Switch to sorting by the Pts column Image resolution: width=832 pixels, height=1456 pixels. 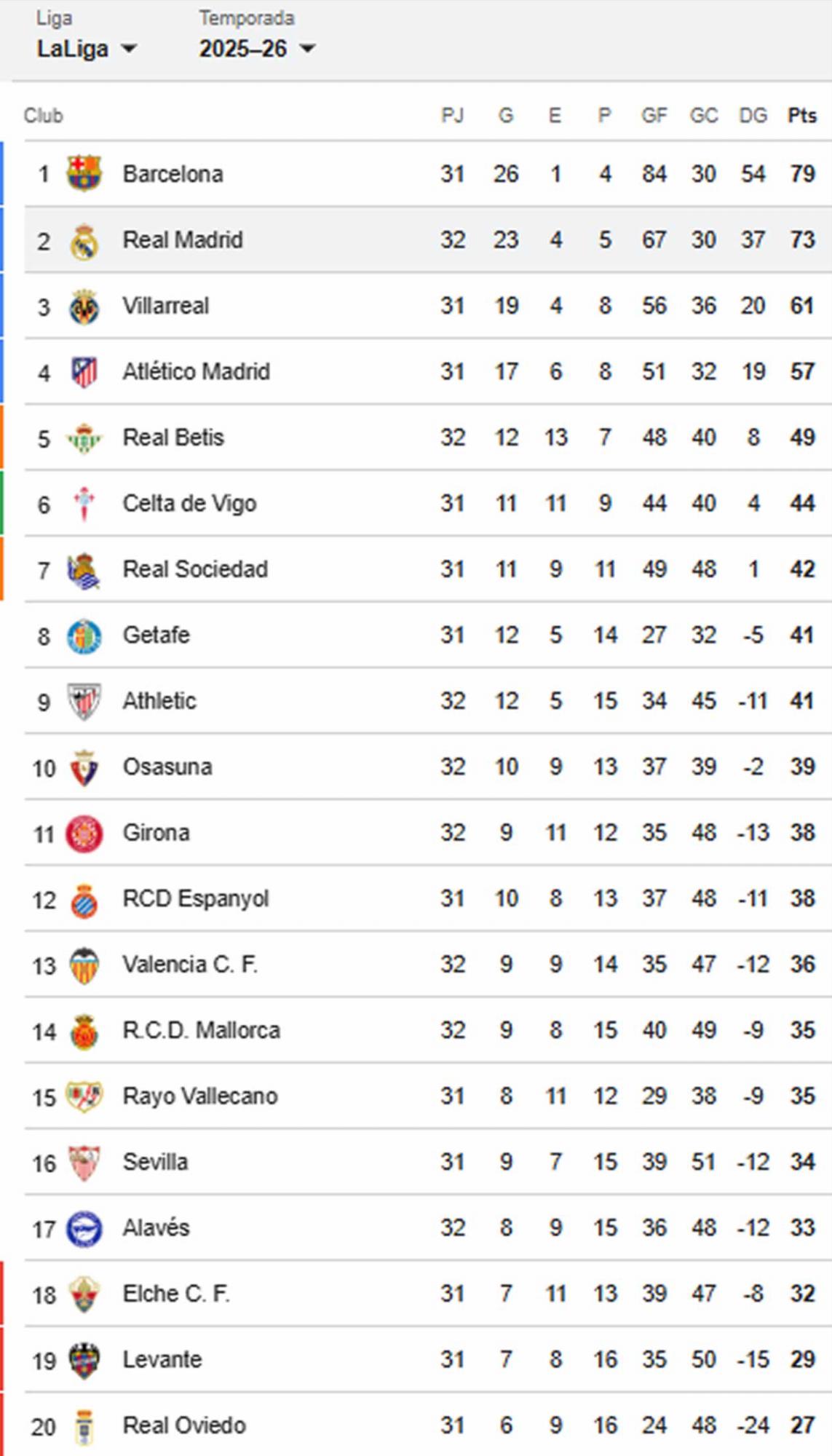coord(801,114)
